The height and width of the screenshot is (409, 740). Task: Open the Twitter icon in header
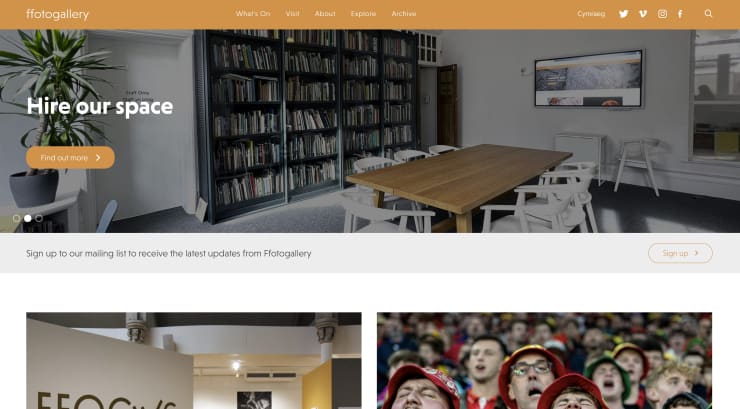pos(623,14)
